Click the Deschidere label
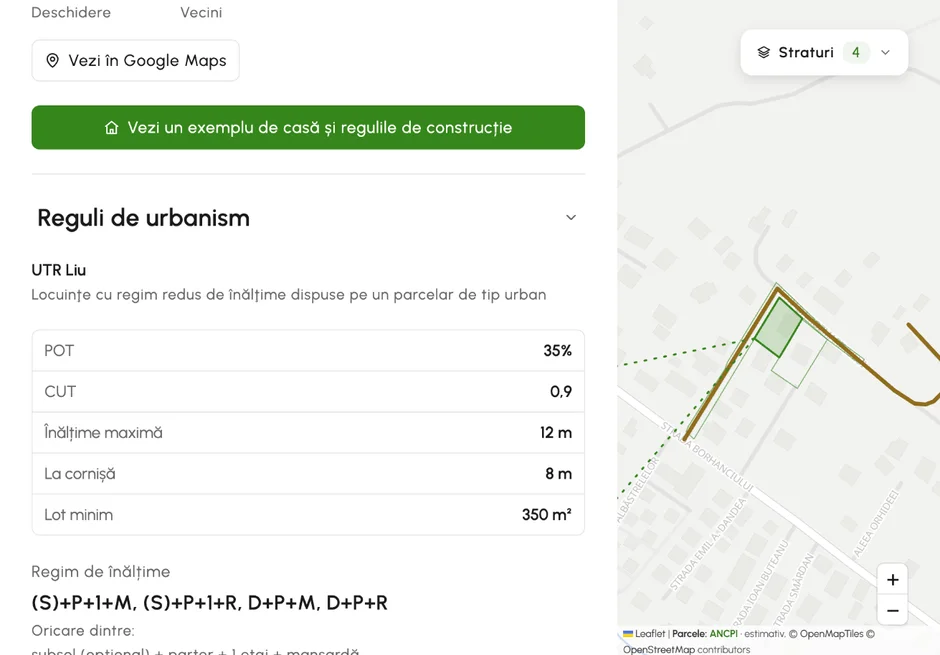Viewport: 940px width, 655px height. (x=71, y=13)
